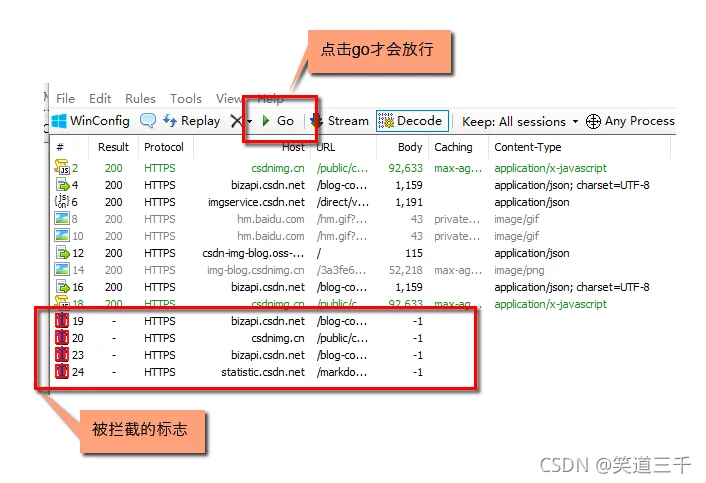Select host csdn-img-blog.oss-... in session 12
706x483 pixels.
coord(253,253)
